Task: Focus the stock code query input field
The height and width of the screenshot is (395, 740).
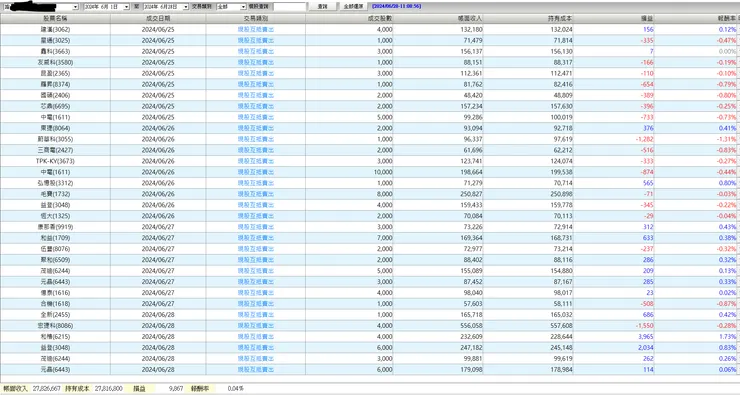Action: pos(290,7)
